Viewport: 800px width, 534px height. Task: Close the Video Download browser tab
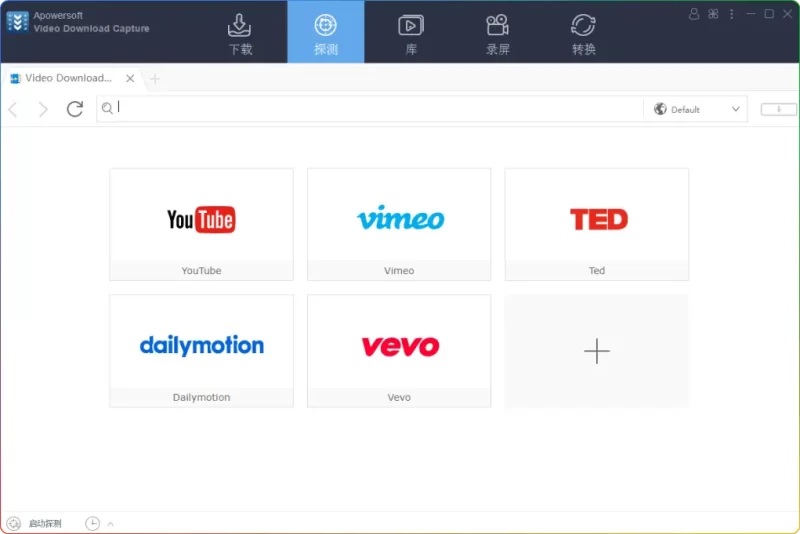pos(130,78)
